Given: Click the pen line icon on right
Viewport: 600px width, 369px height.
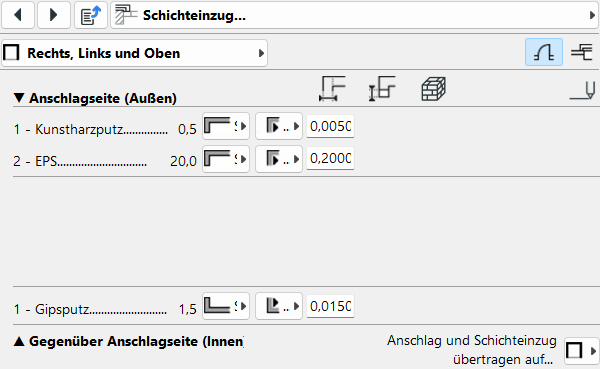Looking at the screenshot, I should (582, 90).
